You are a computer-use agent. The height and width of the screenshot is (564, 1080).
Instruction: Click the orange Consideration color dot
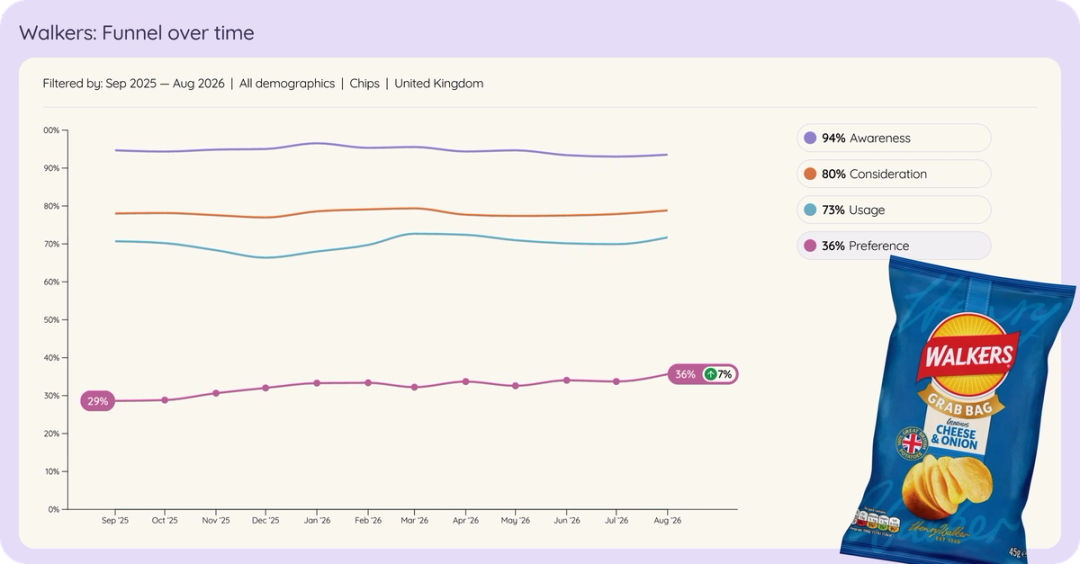point(810,174)
